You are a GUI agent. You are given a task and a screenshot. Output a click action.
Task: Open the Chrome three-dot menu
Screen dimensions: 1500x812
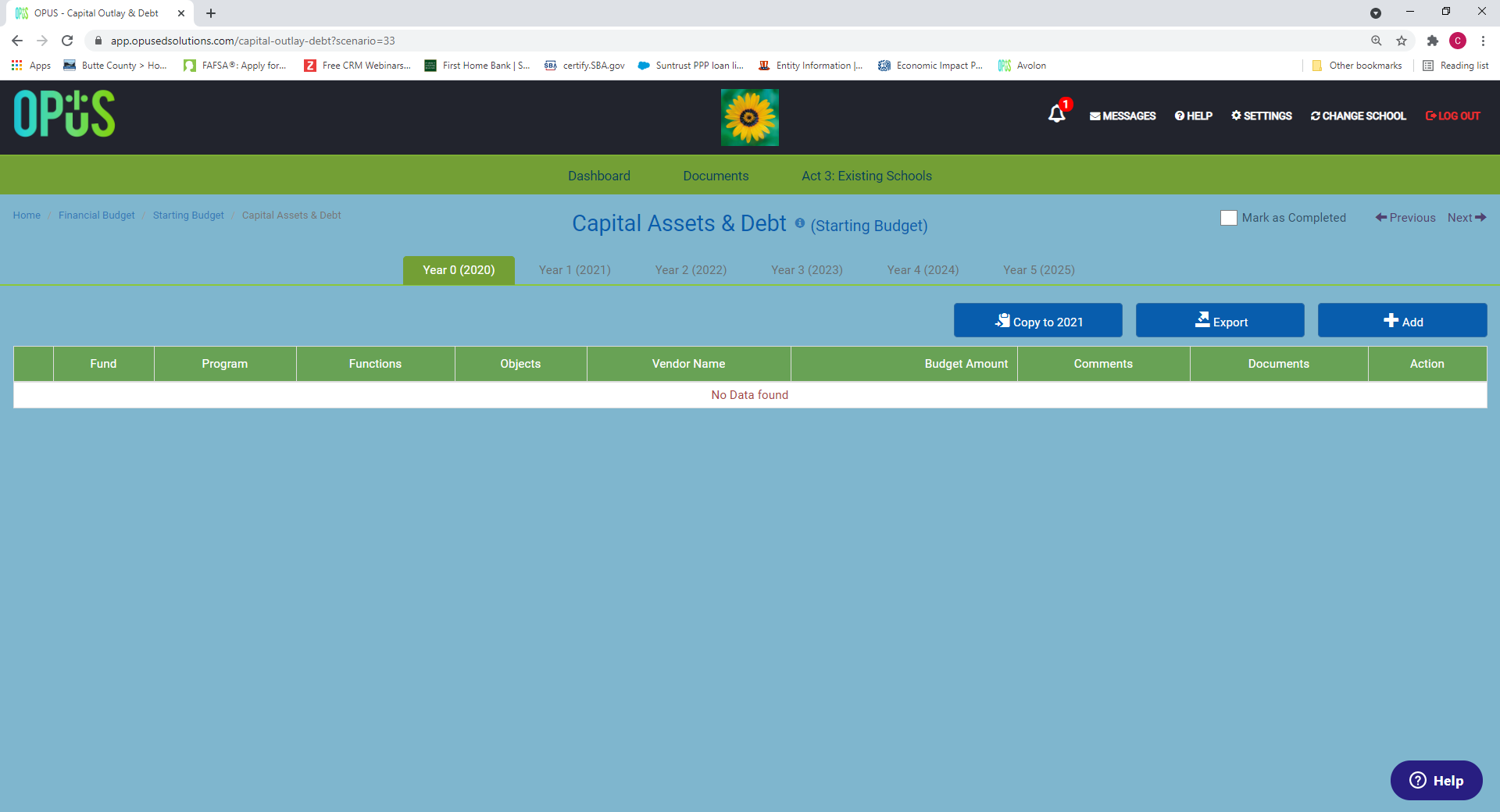coord(1483,41)
